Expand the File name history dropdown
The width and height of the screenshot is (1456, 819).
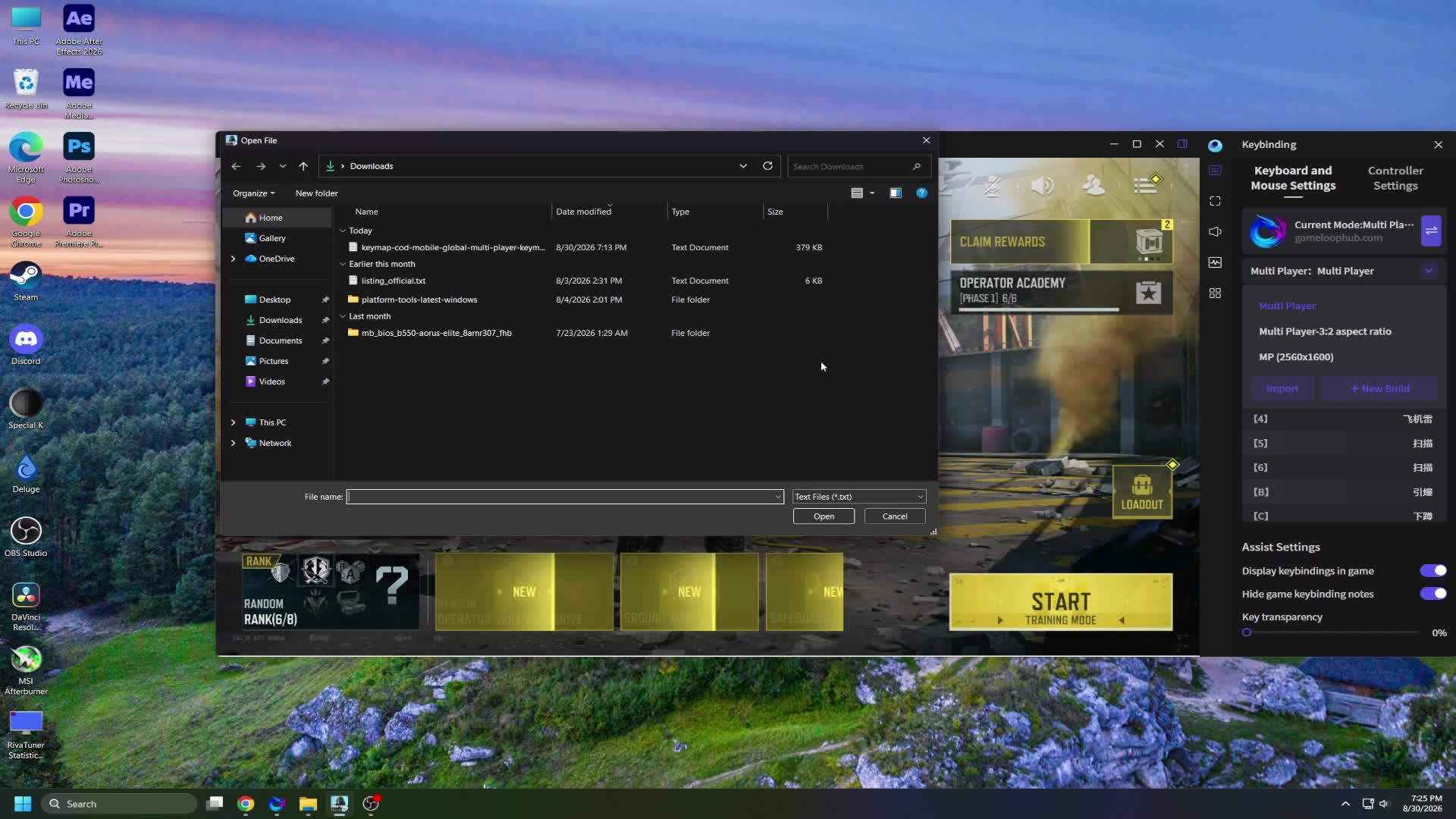(777, 497)
